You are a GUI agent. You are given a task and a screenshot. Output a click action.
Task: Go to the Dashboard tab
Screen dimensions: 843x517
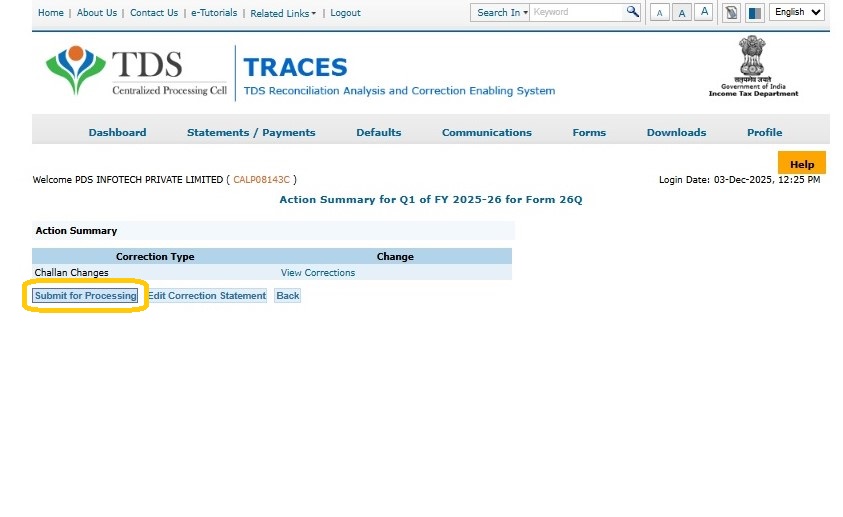click(117, 132)
